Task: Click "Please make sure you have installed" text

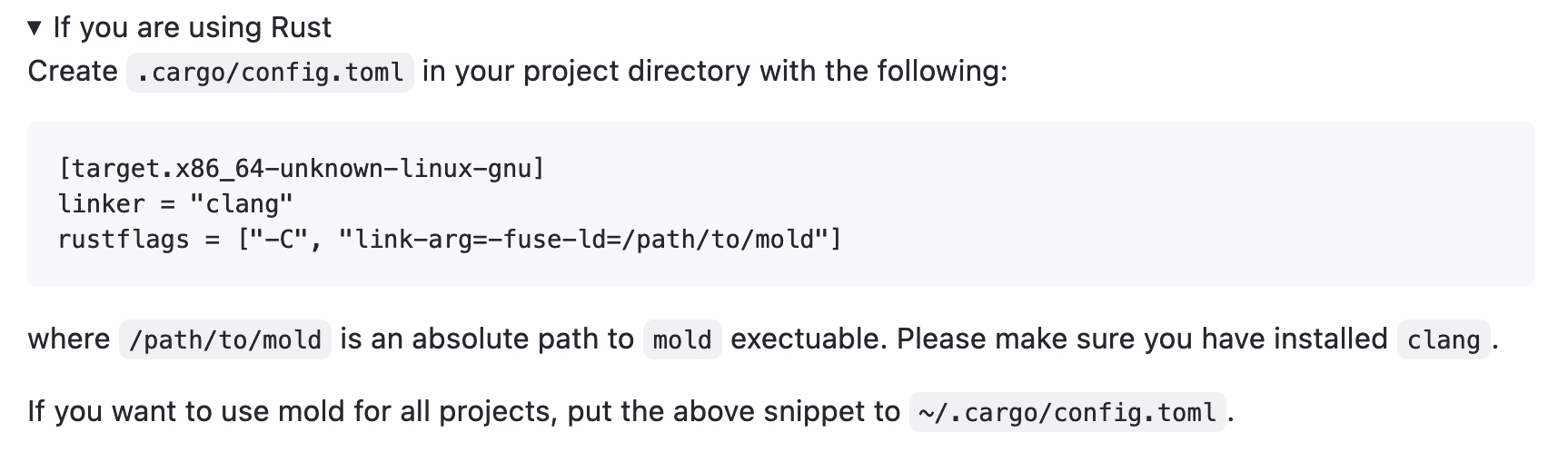Action: pyautogui.click(x=1142, y=339)
